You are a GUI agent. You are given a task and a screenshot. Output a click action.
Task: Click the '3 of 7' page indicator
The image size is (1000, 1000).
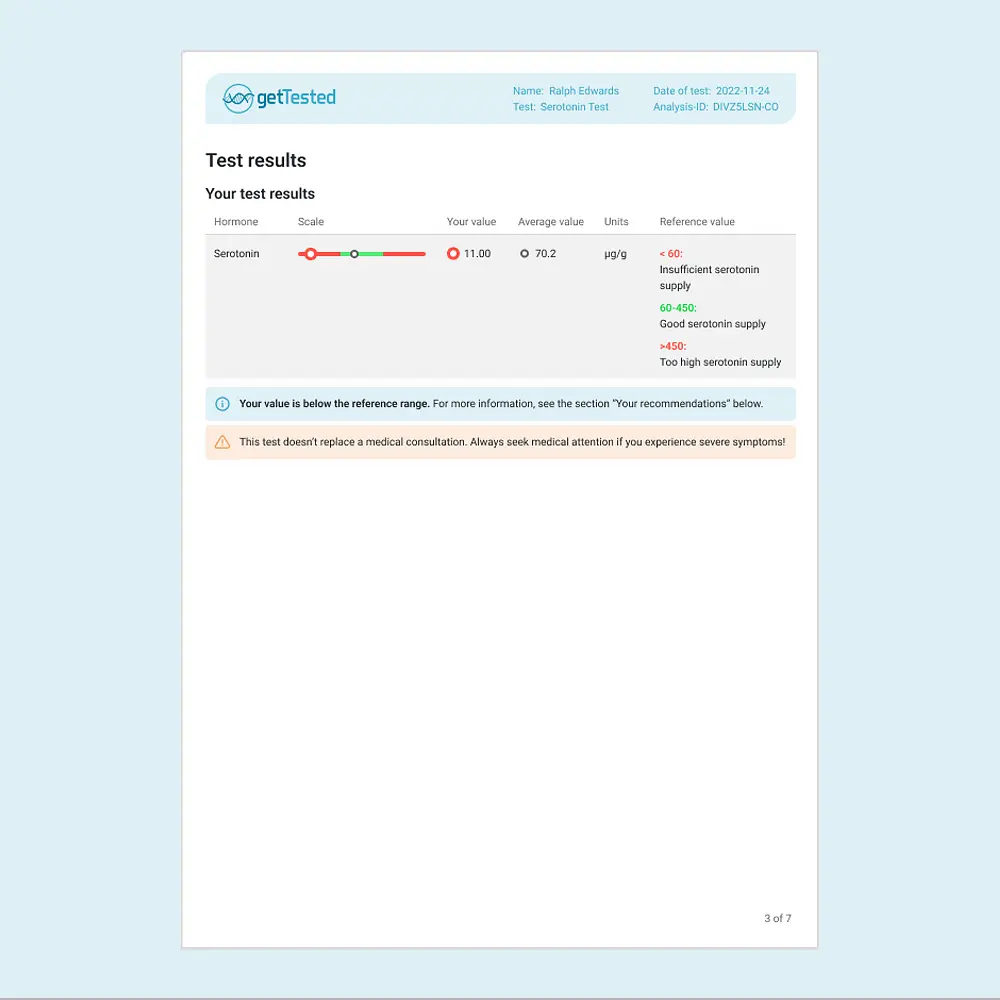point(777,918)
